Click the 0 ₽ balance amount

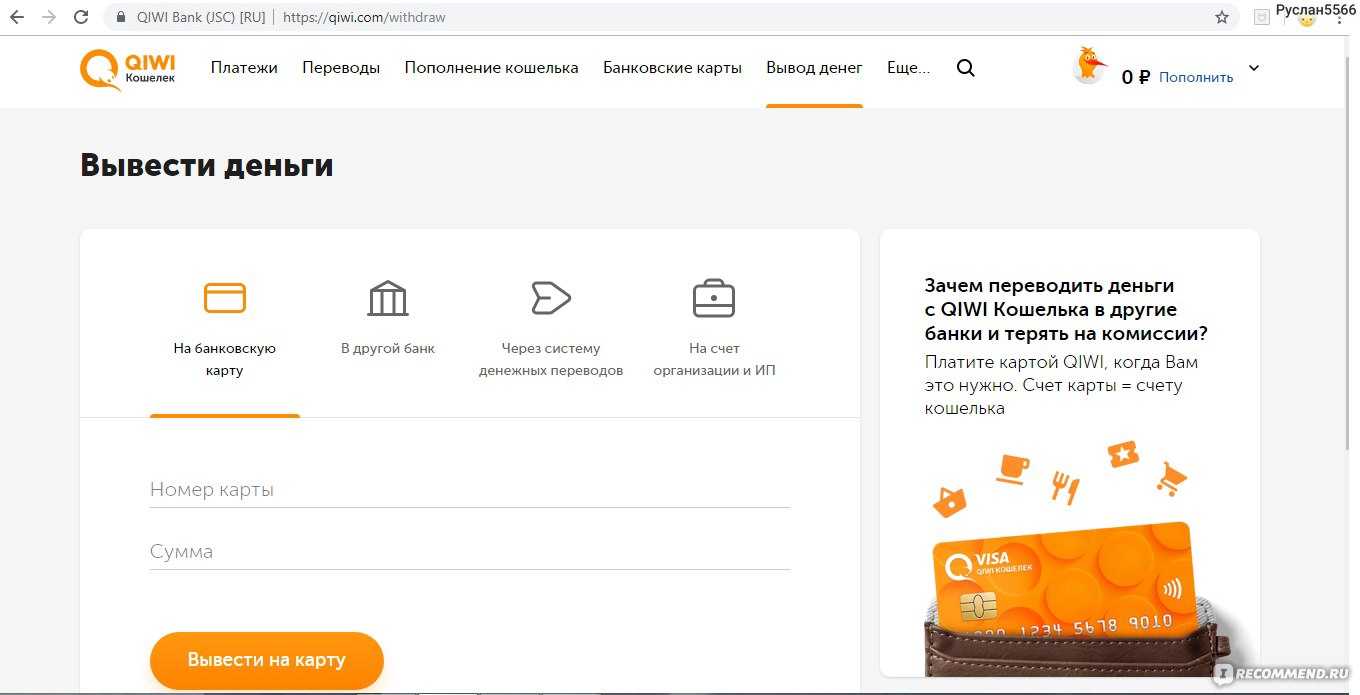point(1136,77)
